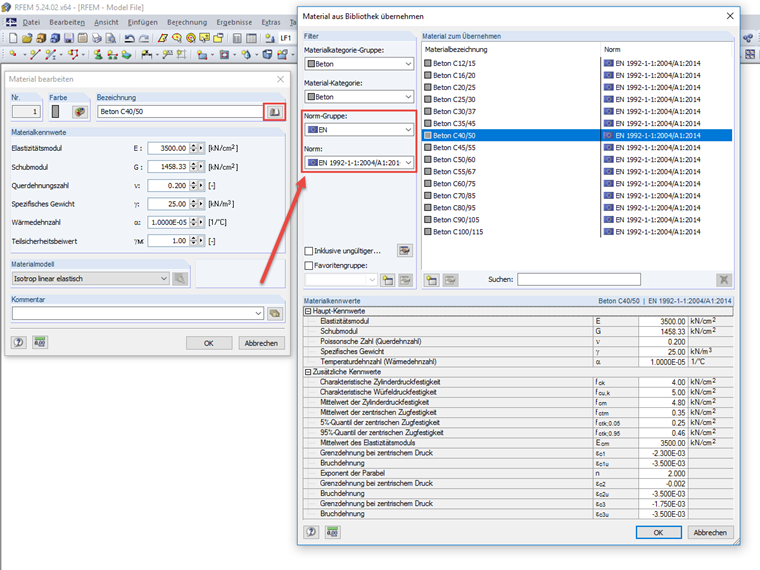Click the Bezeichnung field Beton C40/50

[180, 111]
